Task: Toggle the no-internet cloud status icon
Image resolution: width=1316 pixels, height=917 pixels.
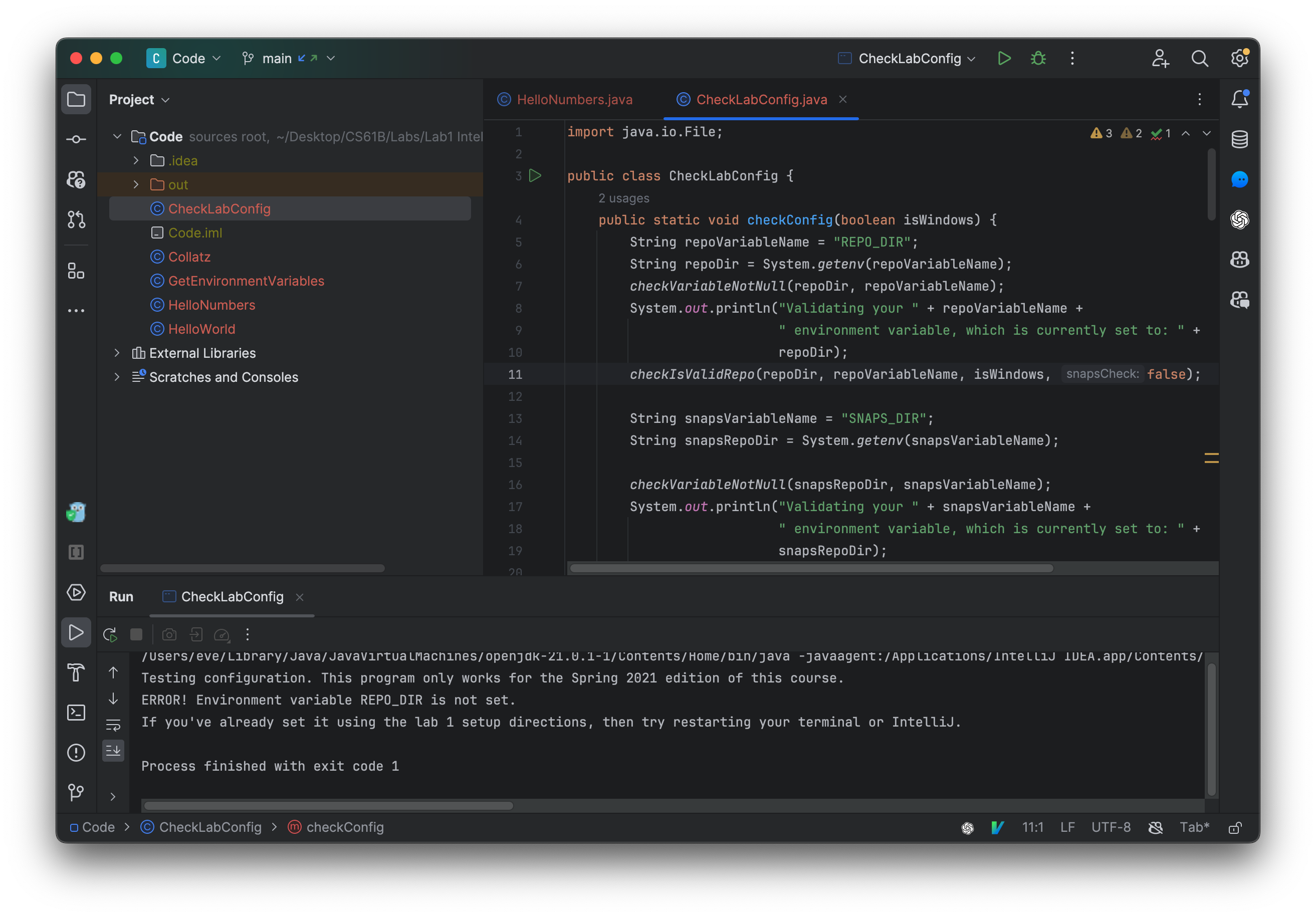Action: (x=1156, y=828)
